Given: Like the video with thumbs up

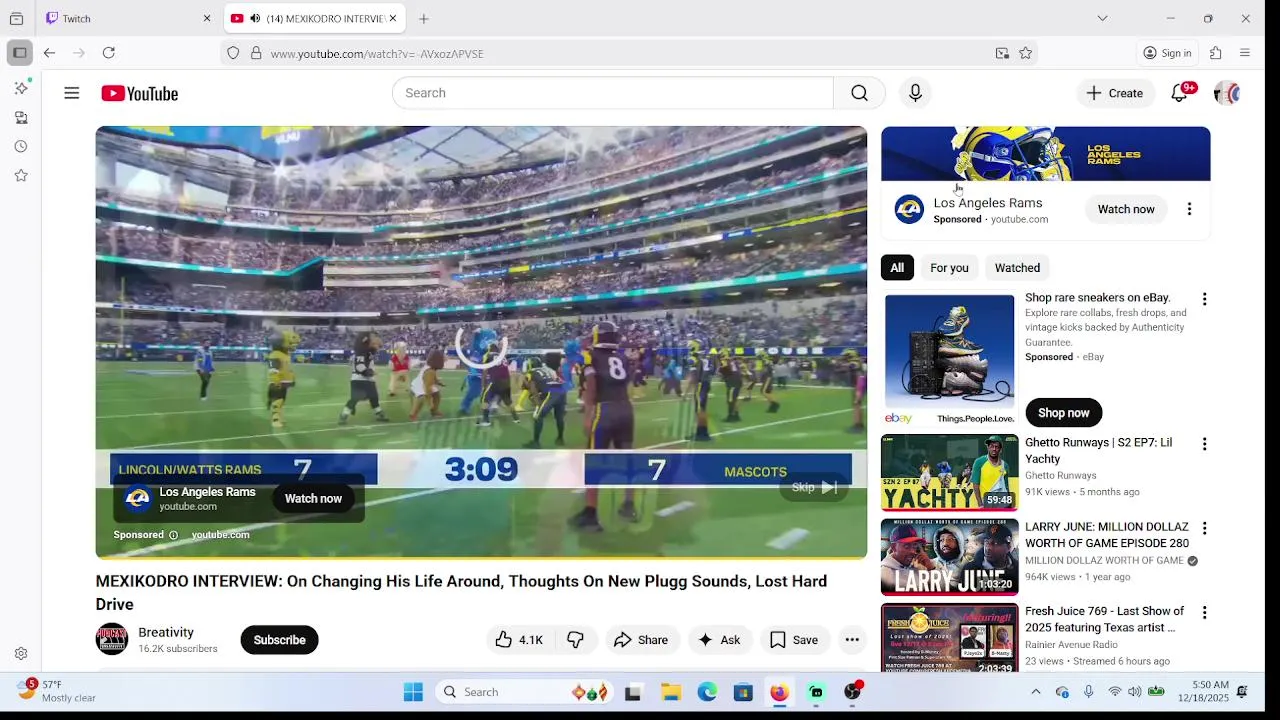Looking at the screenshot, I should 519,640.
